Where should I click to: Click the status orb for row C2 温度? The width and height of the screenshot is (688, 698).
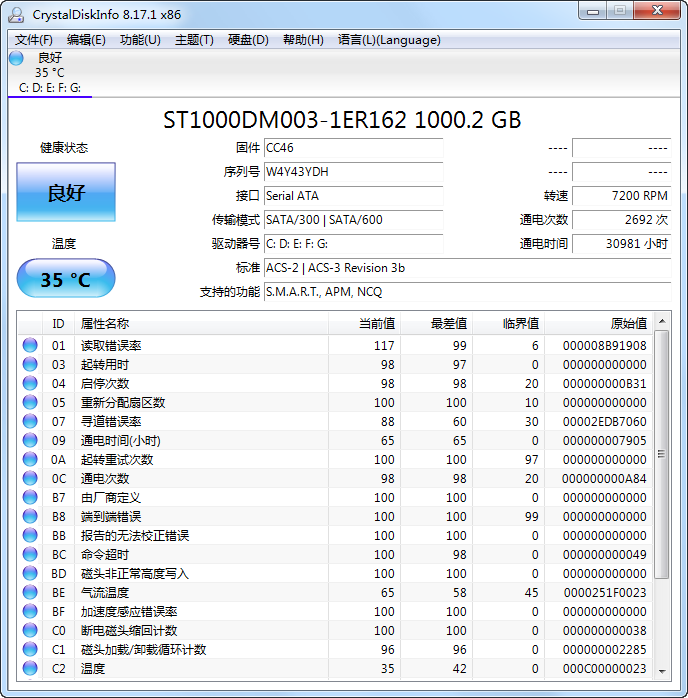30,668
